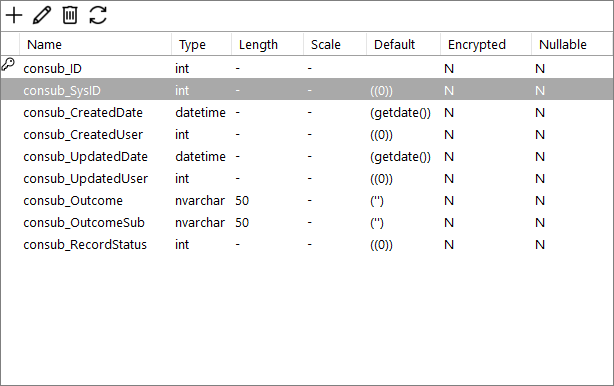Click the (getdate()) default of consub_CreatedDate
The image size is (614, 386).
pyautogui.click(x=400, y=113)
